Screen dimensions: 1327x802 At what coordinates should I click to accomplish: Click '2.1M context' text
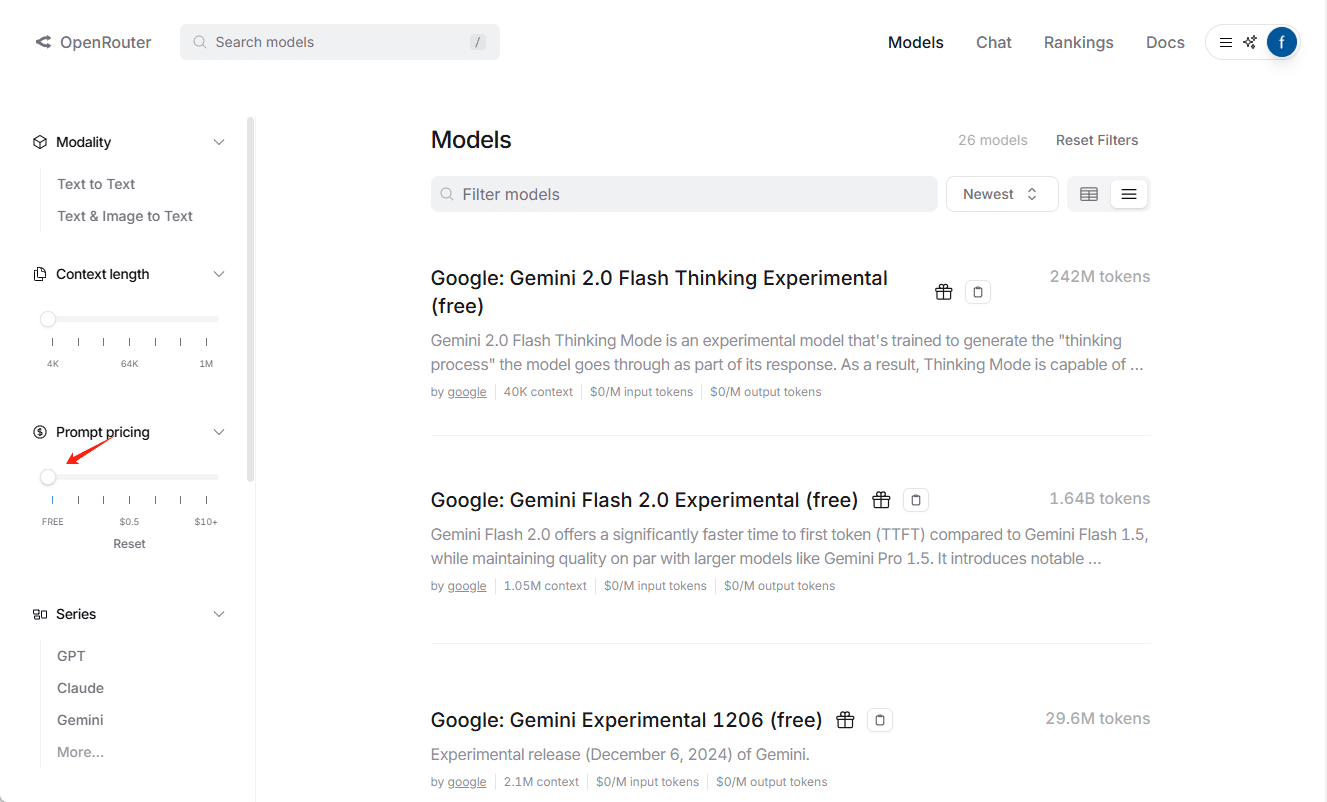tap(541, 782)
